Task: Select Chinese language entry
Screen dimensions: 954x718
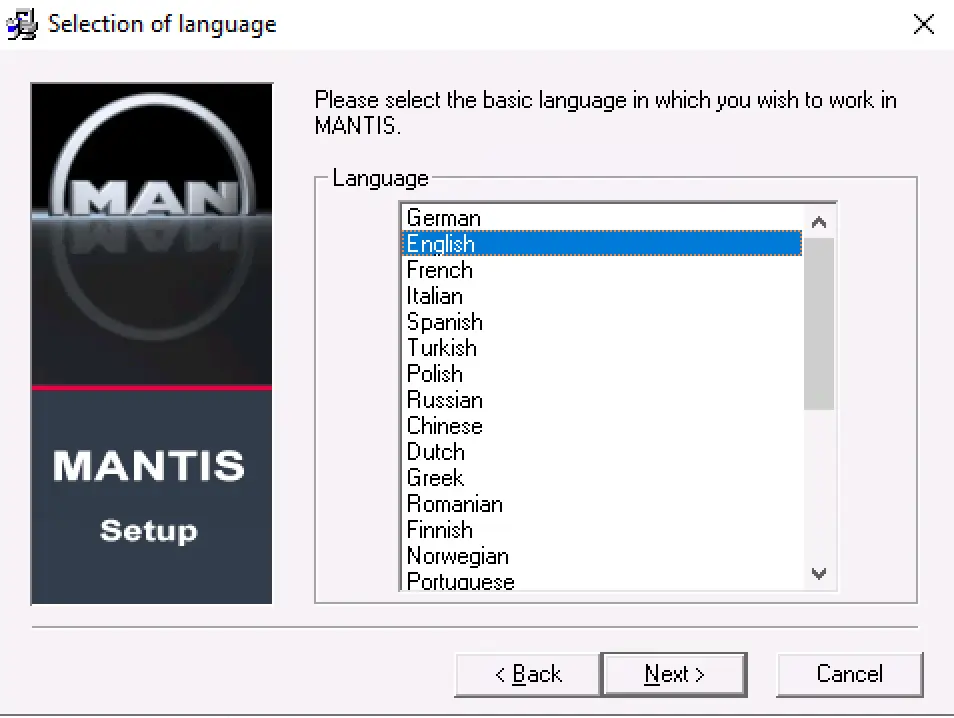Action: pos(445,426)
